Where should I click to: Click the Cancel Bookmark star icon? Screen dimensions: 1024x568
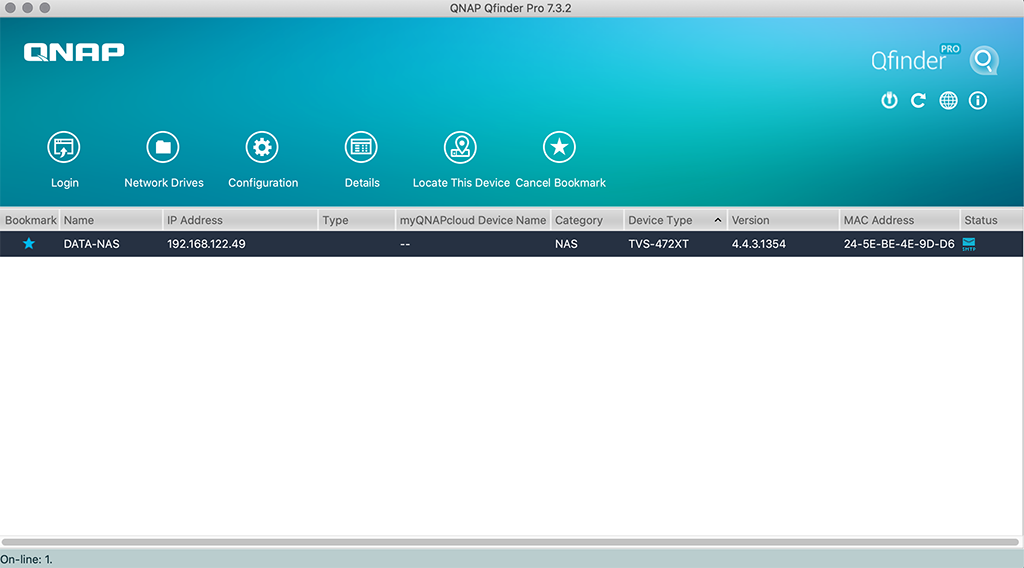(560, 147)
